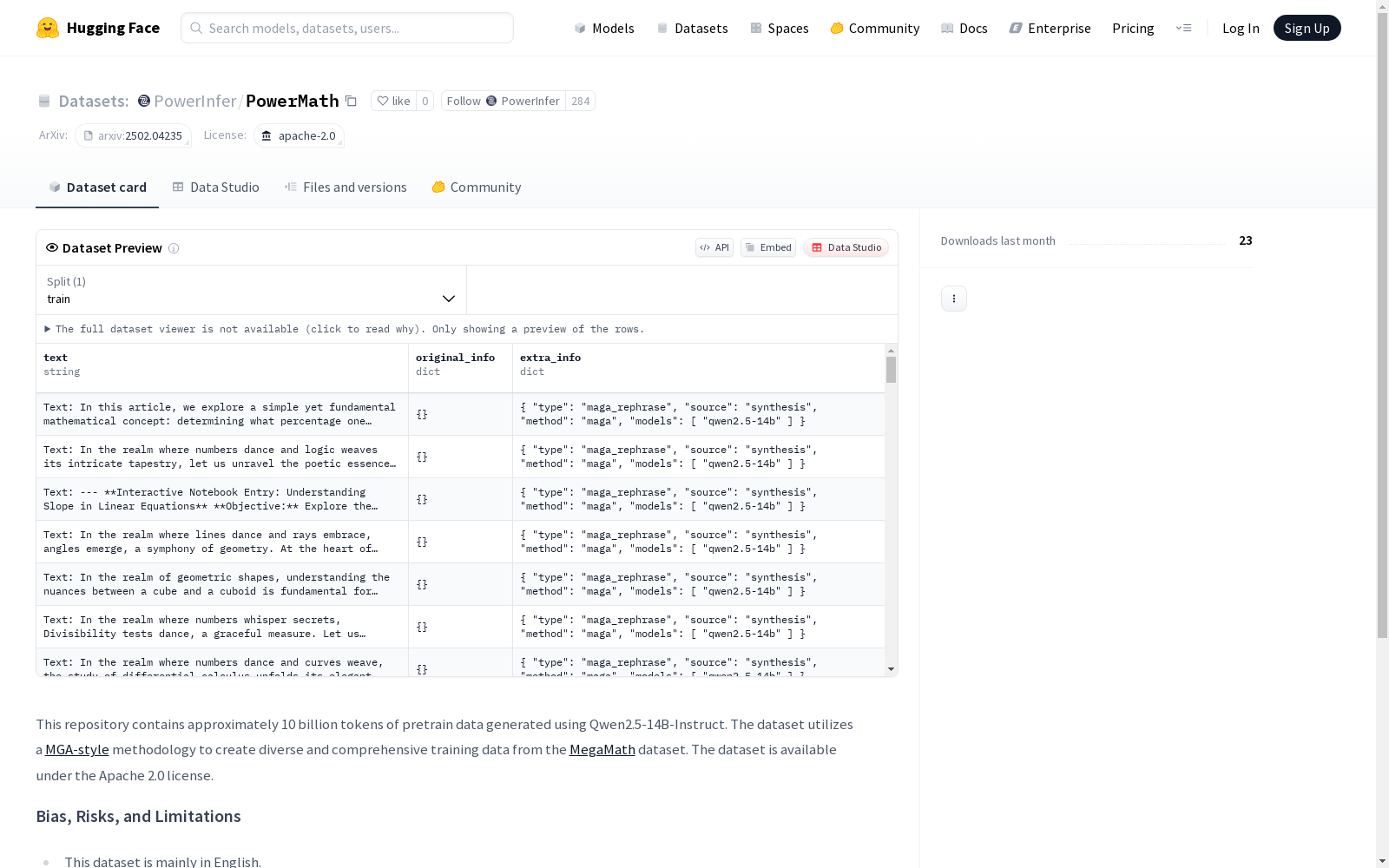Copy dataset name with copy icon
The width and height of the screenshot is (1389, 868).
coord(351,101)
